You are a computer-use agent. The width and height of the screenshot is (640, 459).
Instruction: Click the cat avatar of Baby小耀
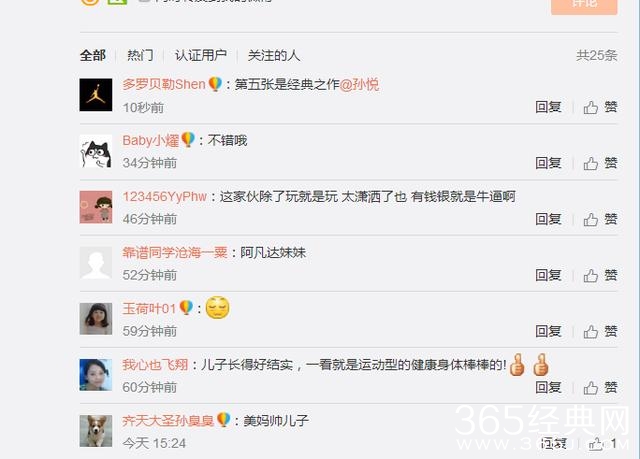pyautogui.click(x=96, y=151)
